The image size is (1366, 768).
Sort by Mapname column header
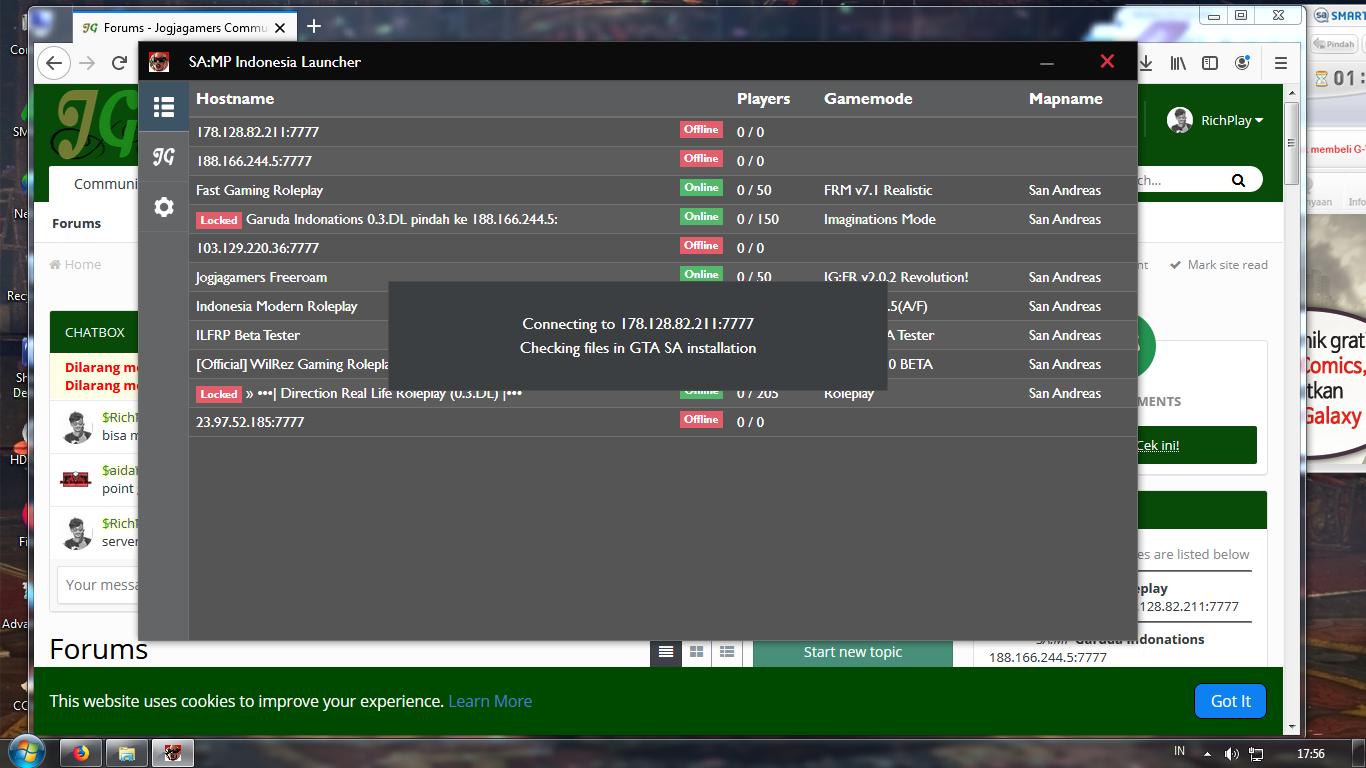pyautogui.click(x=1066, y=99)
